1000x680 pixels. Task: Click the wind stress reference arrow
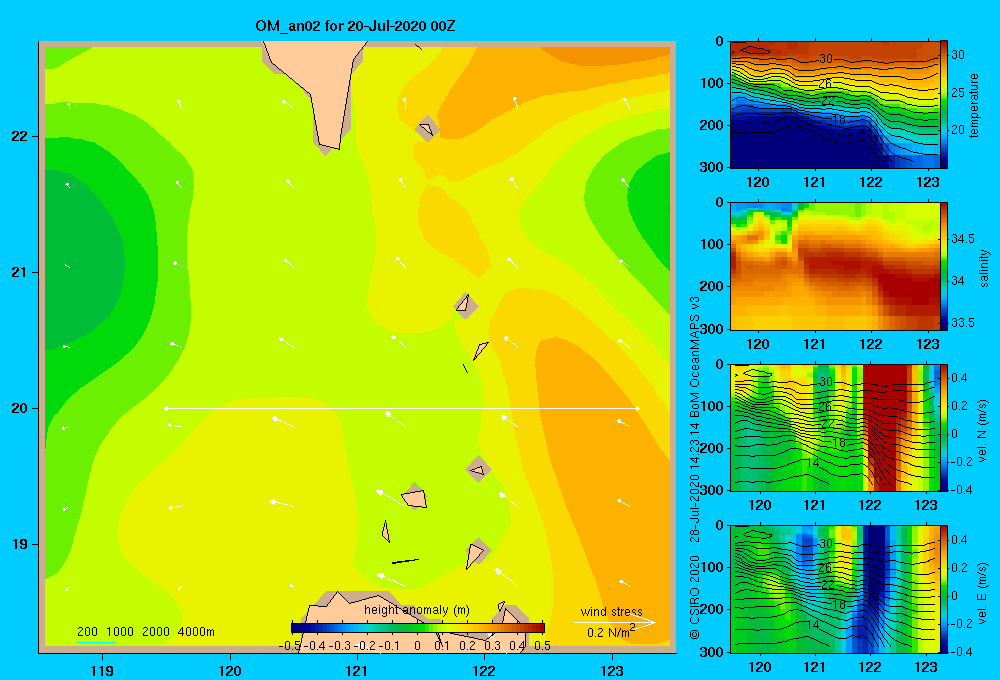(x=615, y=623)
